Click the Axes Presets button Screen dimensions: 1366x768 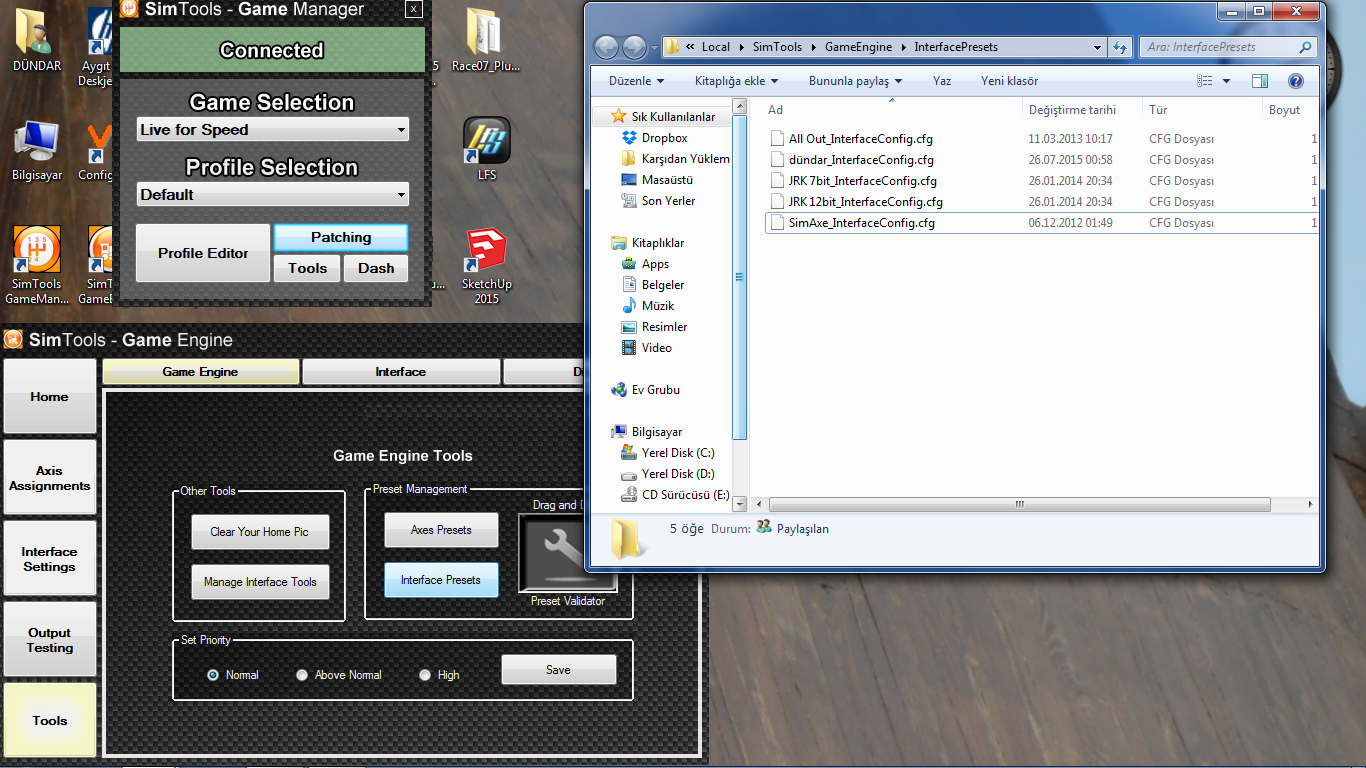pyautogui.click(x=441, y=530)
